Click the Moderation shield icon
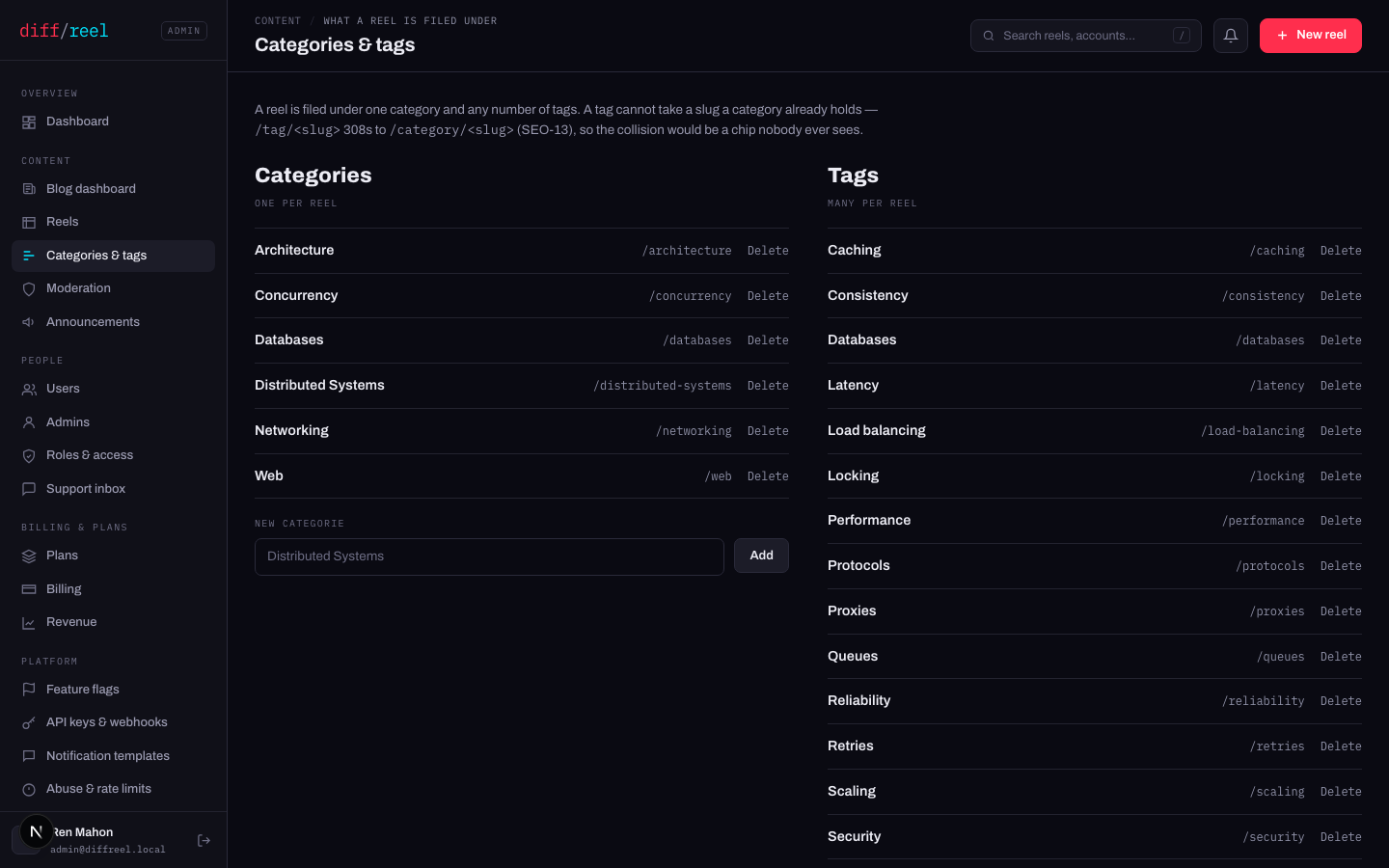Viewport: 1389px width, 868px height. click(29, 289)
